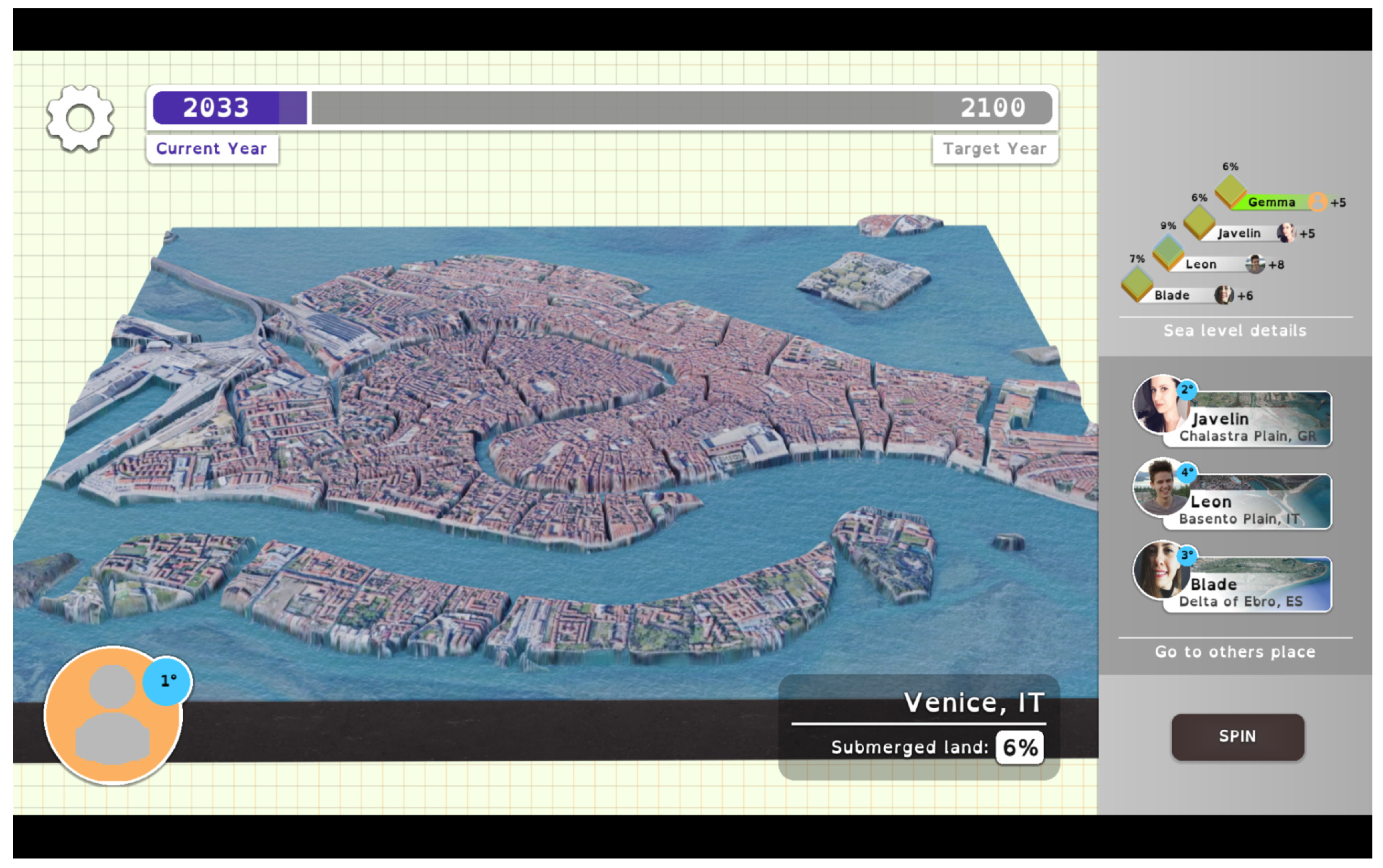Image resolution: width=1383 pixels, height=868 pixels.
Task: Click the 1° rank badge
Action: coord(167,680)
